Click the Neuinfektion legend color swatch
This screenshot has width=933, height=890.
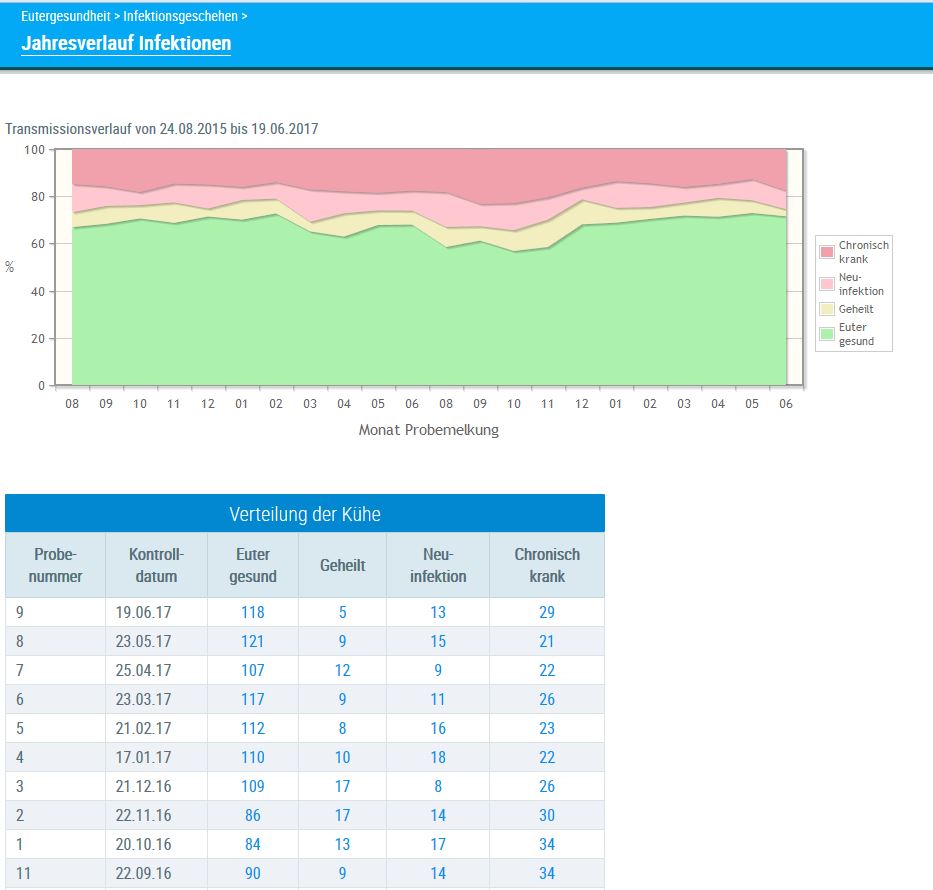click(827, 284)
